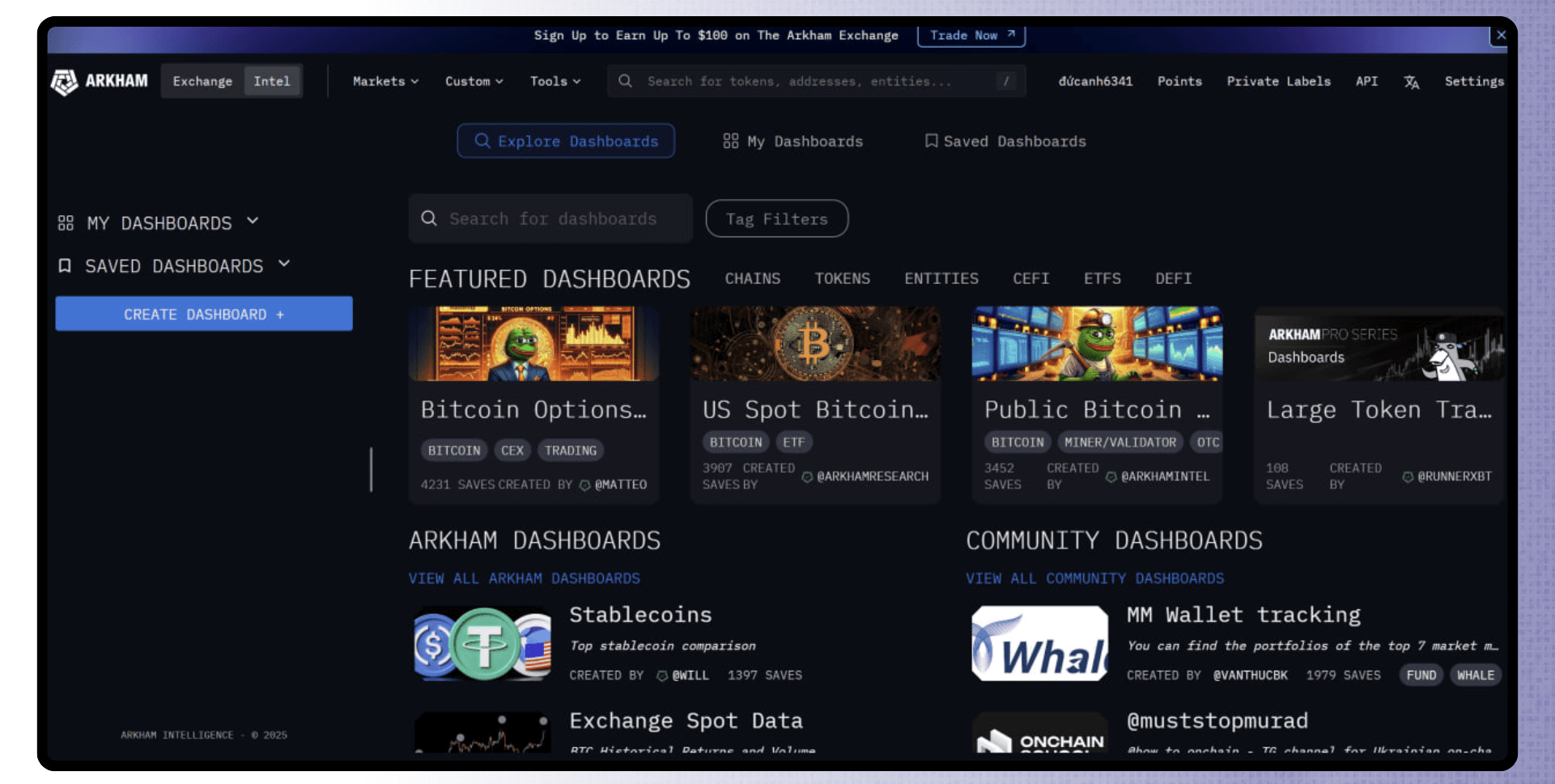
Task: Click the verified badge next to @RUNNERXBT
Action: (1408, 477)
